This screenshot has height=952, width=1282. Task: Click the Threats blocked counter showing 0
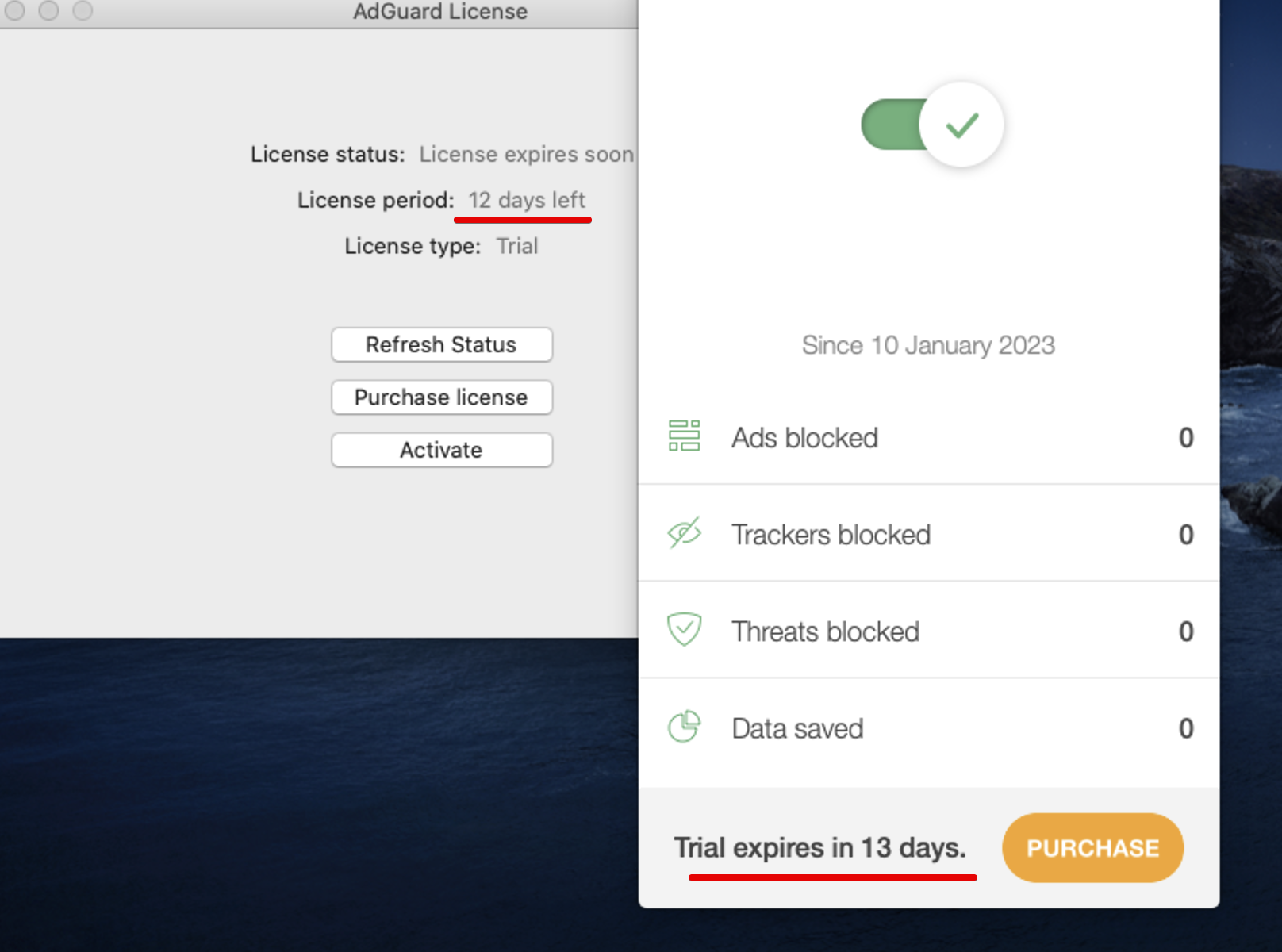[1185, 631]
